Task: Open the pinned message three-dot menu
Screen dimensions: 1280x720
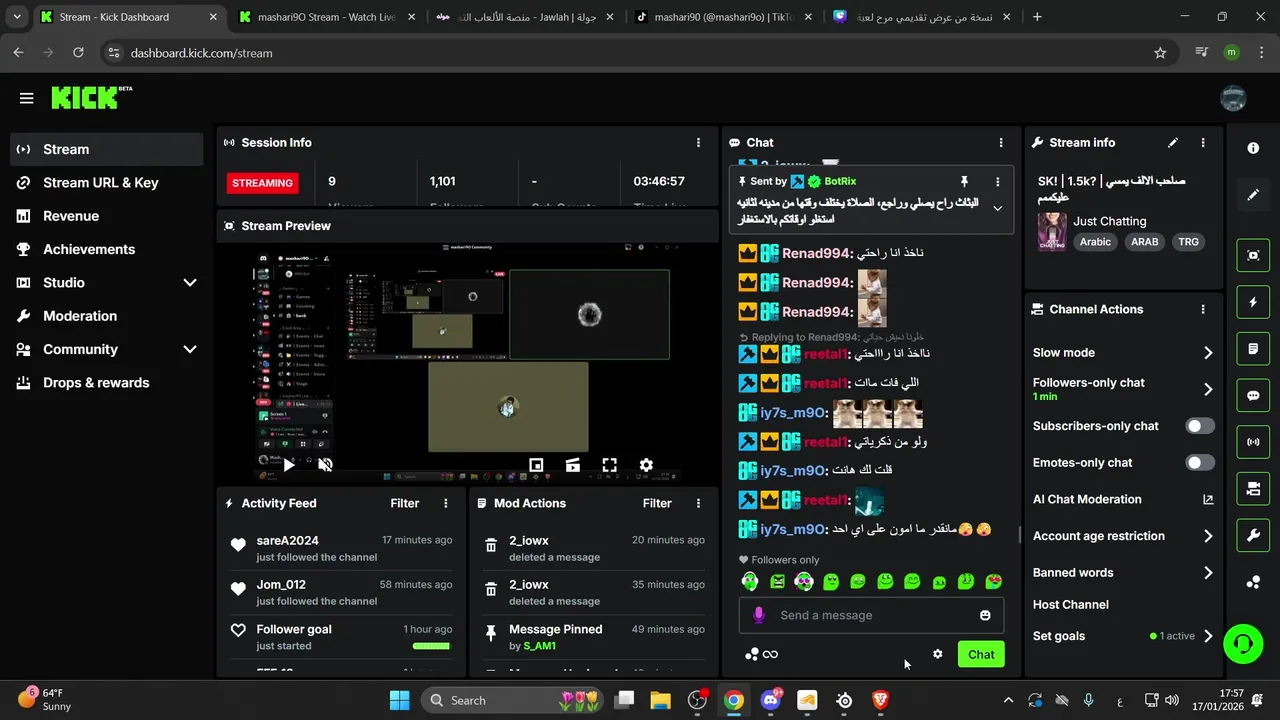Action: click(x=997, y=182)
